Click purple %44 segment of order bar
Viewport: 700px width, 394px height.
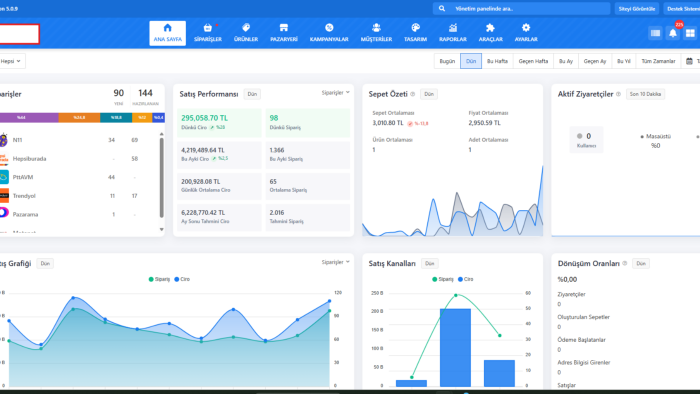[x=29, y=117]
